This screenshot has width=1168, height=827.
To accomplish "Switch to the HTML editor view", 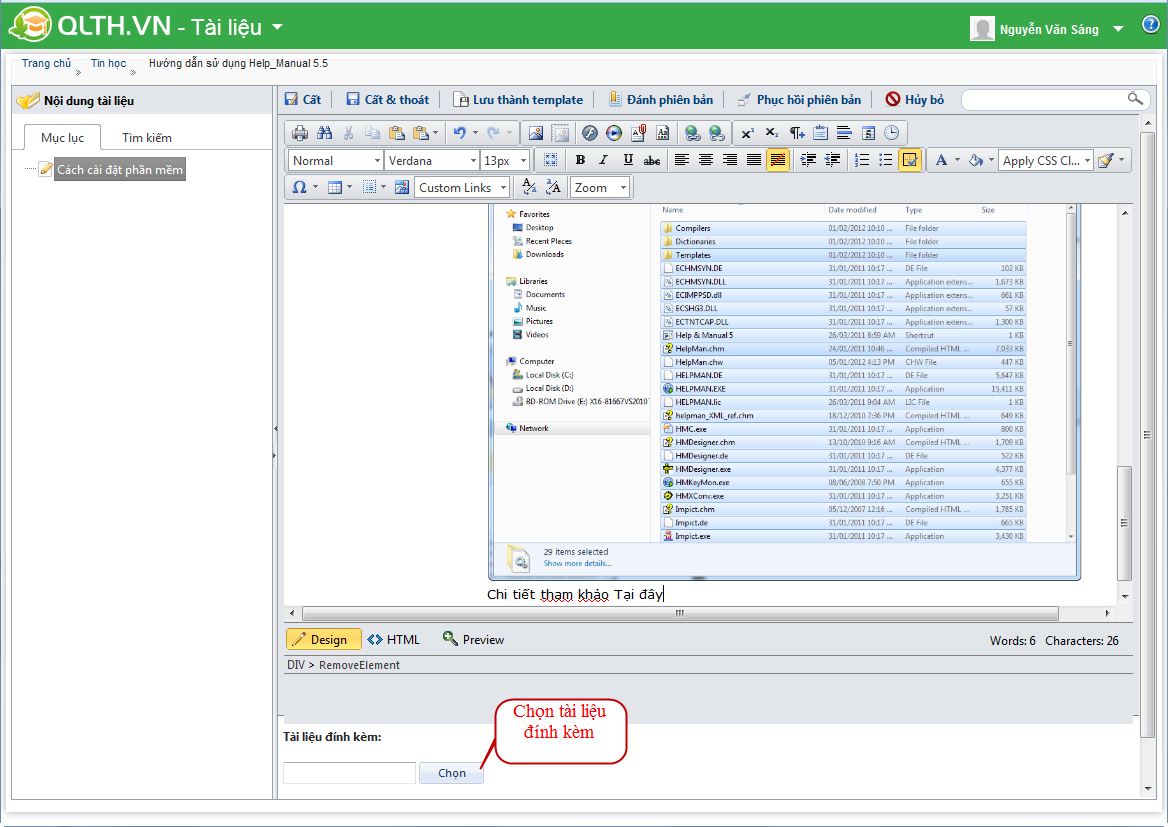I will (x=394, y=640).
